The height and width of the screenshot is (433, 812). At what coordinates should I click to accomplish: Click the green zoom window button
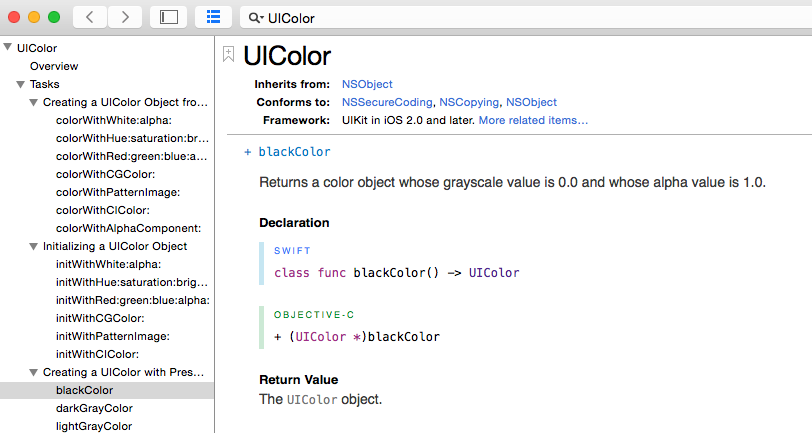[54, 17]
